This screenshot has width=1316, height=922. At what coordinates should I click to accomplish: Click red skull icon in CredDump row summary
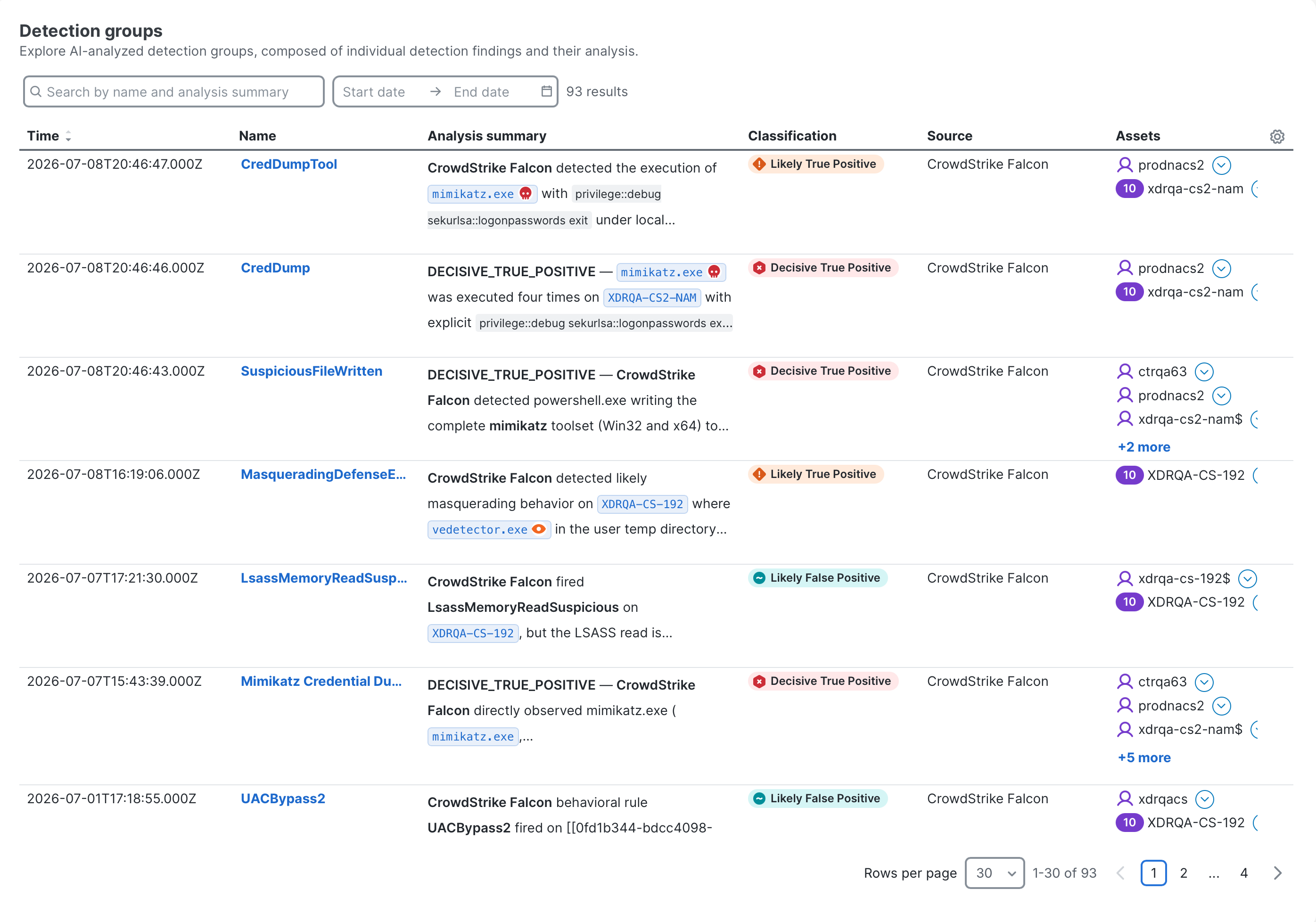tap(714, 272)
